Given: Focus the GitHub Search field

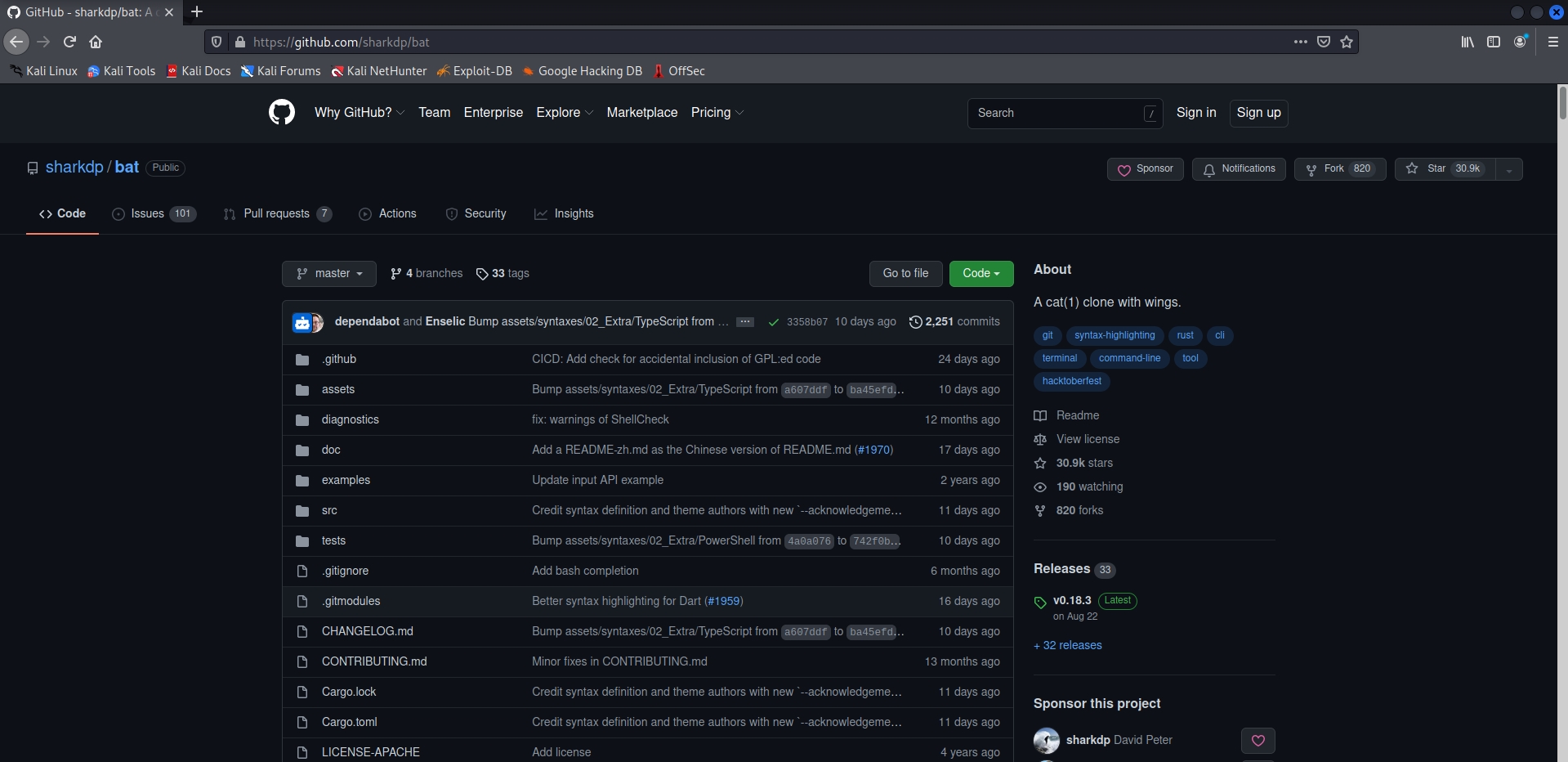Looking at the screenshot, I should [1065, 113].
